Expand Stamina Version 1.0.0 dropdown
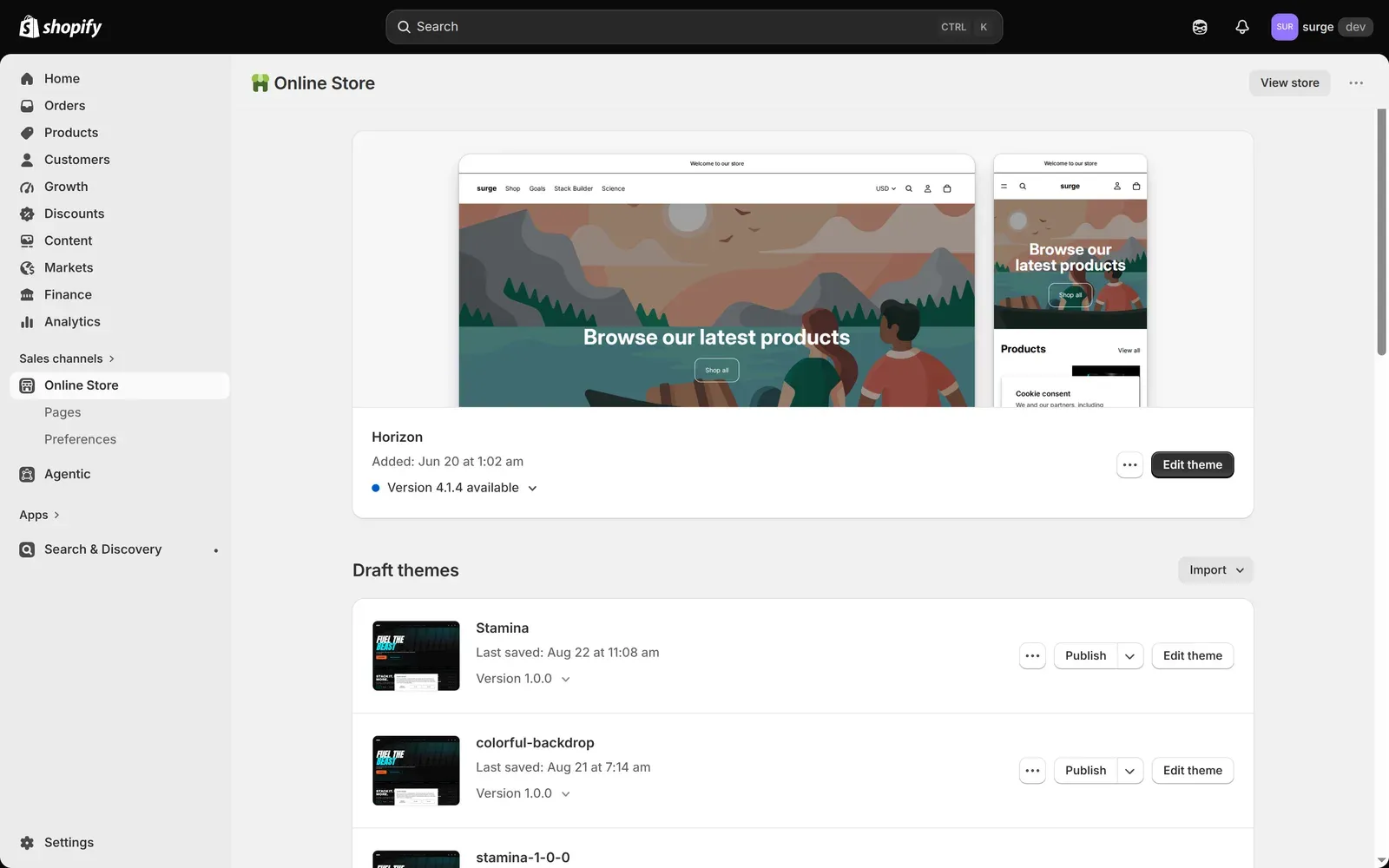Viewport: 1389px width, 868px height. 523,679
